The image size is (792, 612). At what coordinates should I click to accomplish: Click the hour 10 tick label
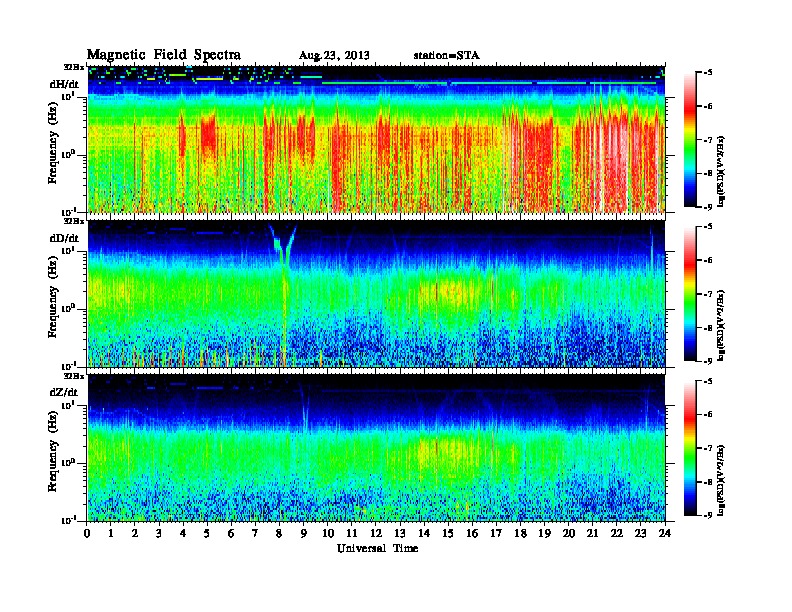pyautogui.click(x=327, y=533)
